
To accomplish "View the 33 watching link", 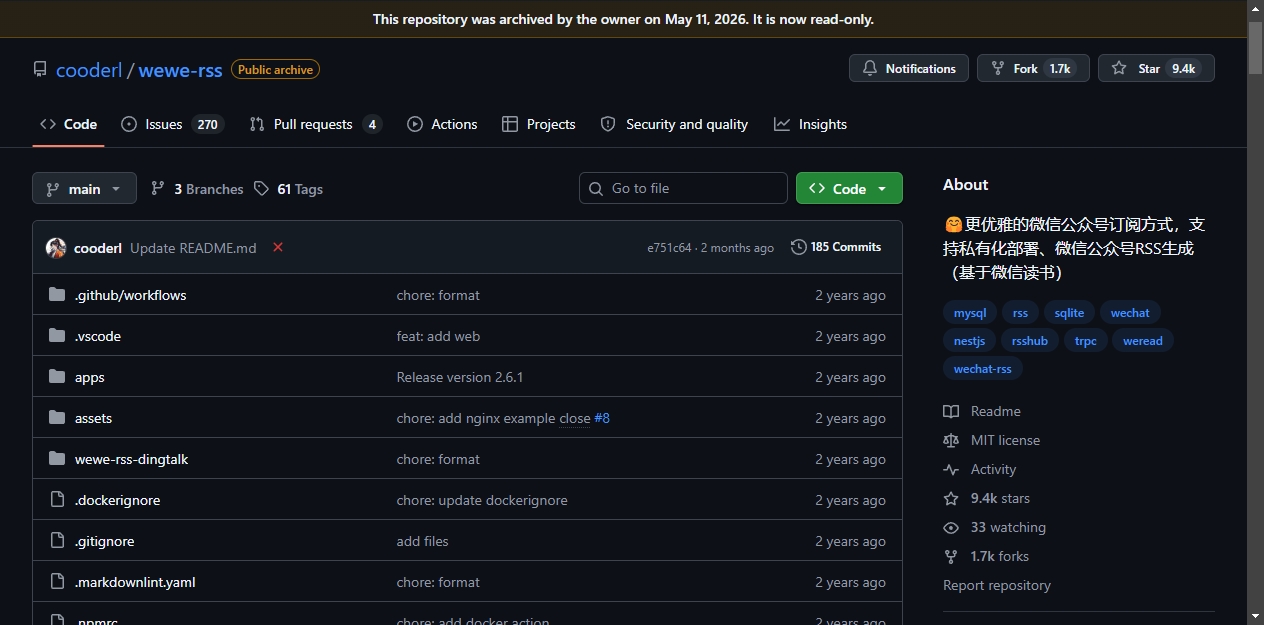I will coord(995,527).
